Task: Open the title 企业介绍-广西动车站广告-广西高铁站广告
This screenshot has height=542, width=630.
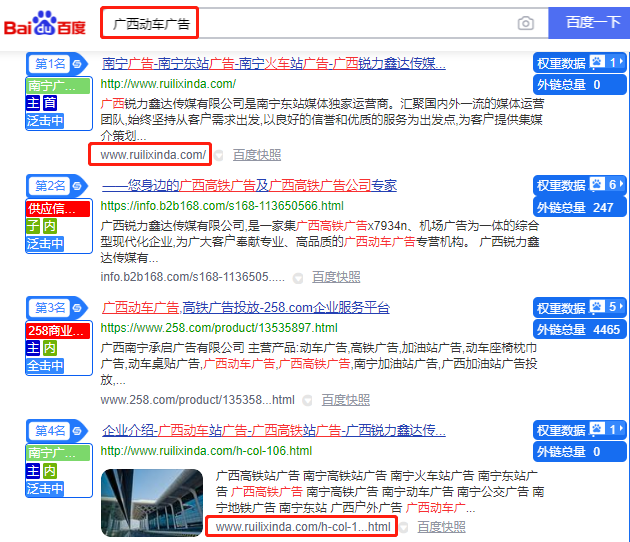Action: click(x=274, y=431)
